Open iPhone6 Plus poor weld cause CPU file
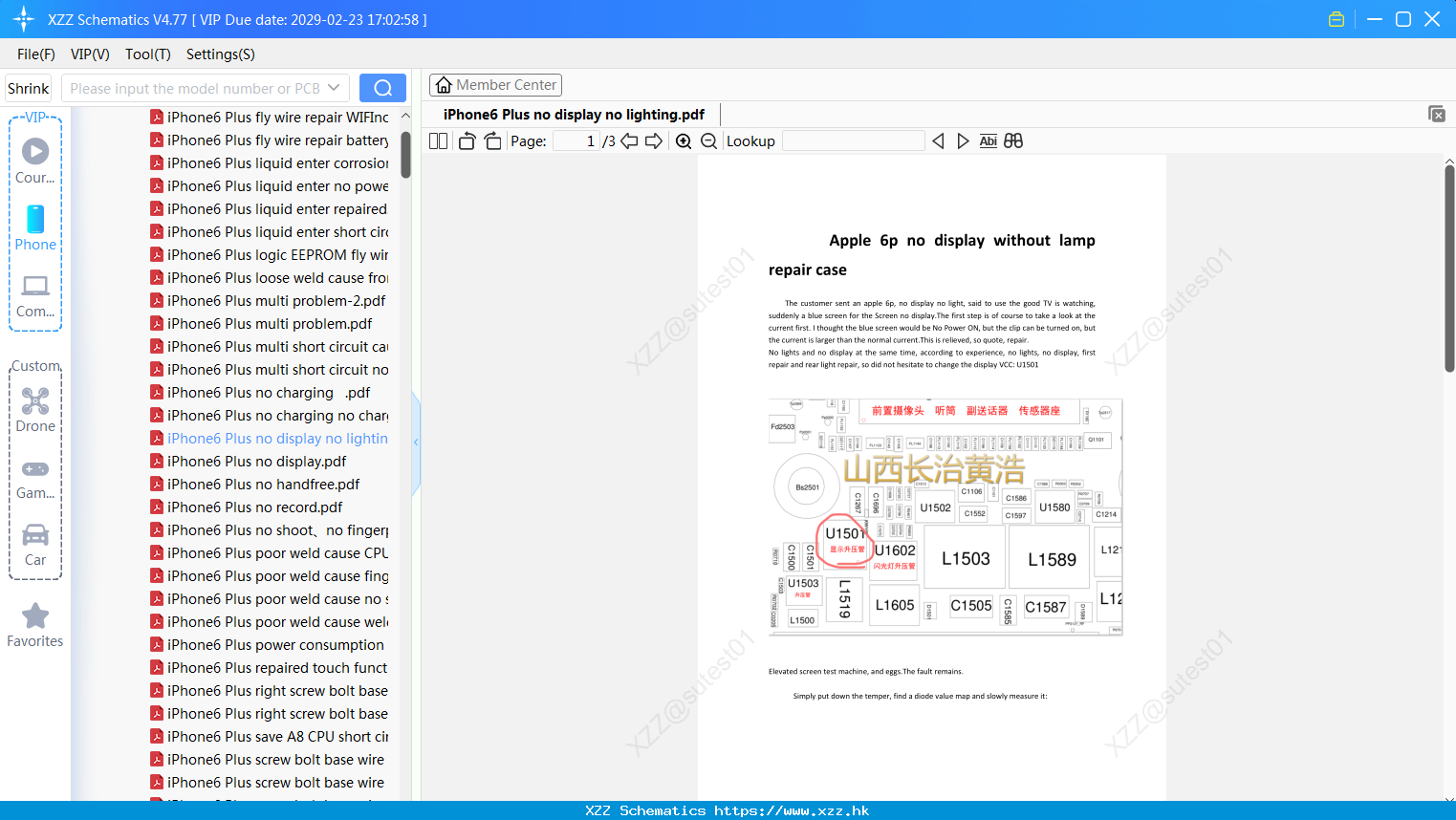The width and height of the screenshot is (1456, 820). pos(270,553)
